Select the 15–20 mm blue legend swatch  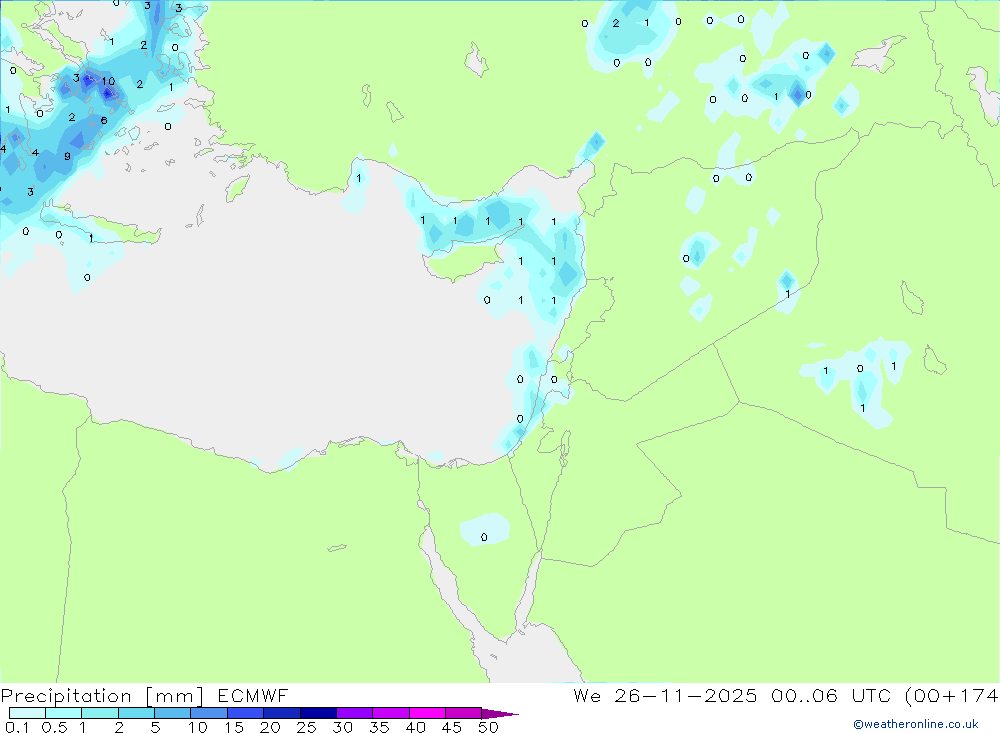(x=245, y=713)
